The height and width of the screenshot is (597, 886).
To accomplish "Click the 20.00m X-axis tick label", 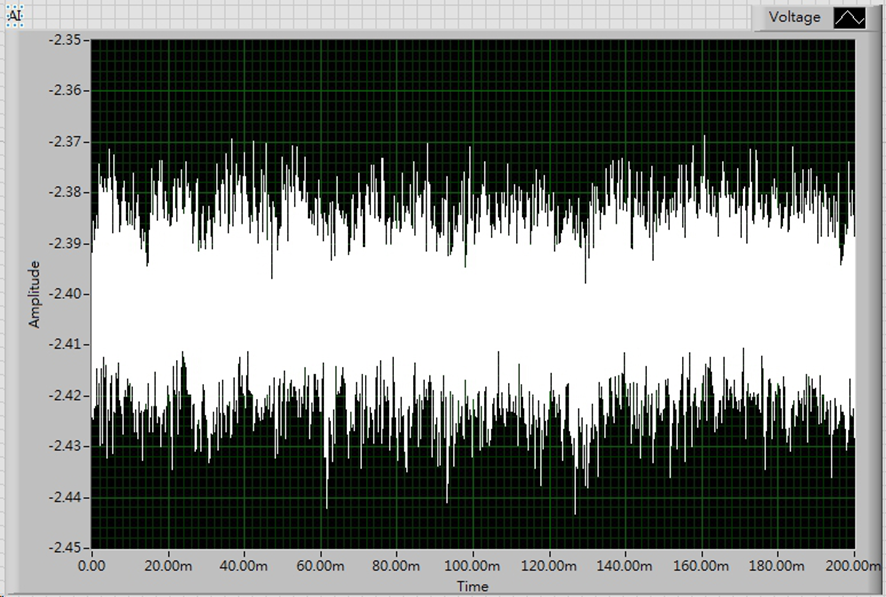I will 168,566.
